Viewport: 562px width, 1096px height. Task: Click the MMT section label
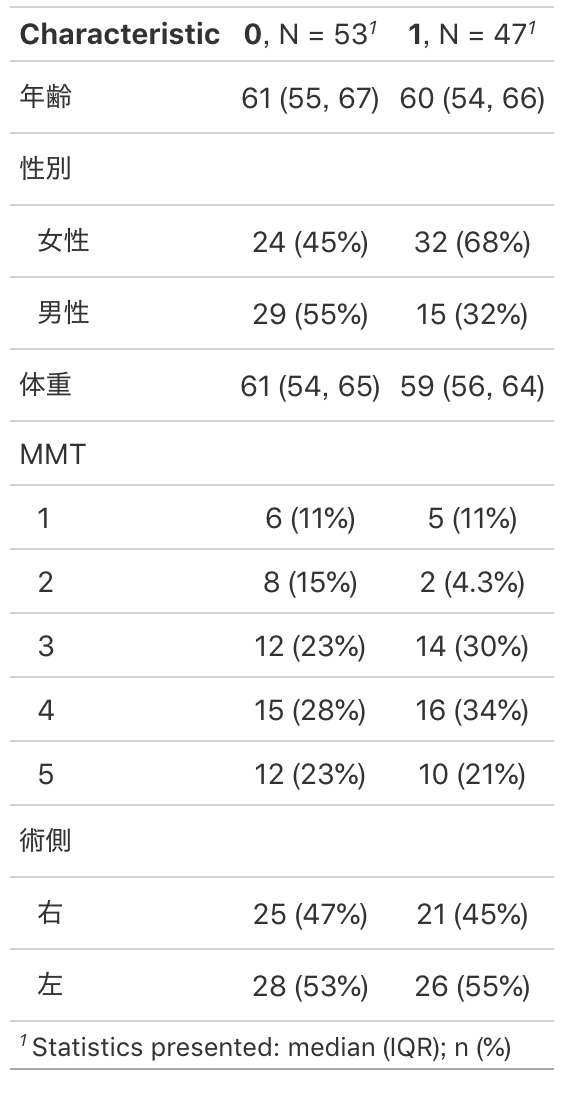(x=53, y=454)
